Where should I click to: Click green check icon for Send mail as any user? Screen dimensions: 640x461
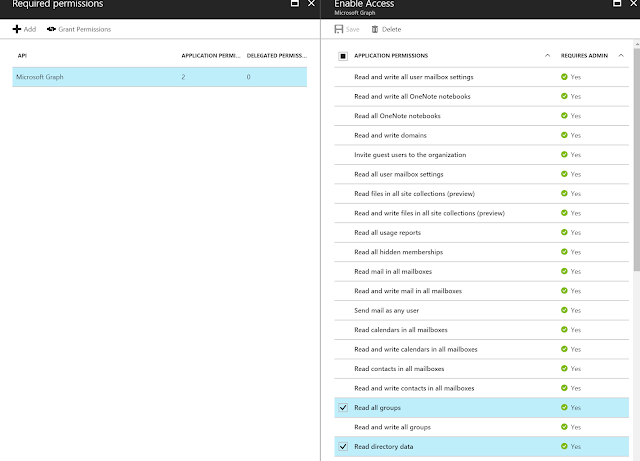point(564,310)
